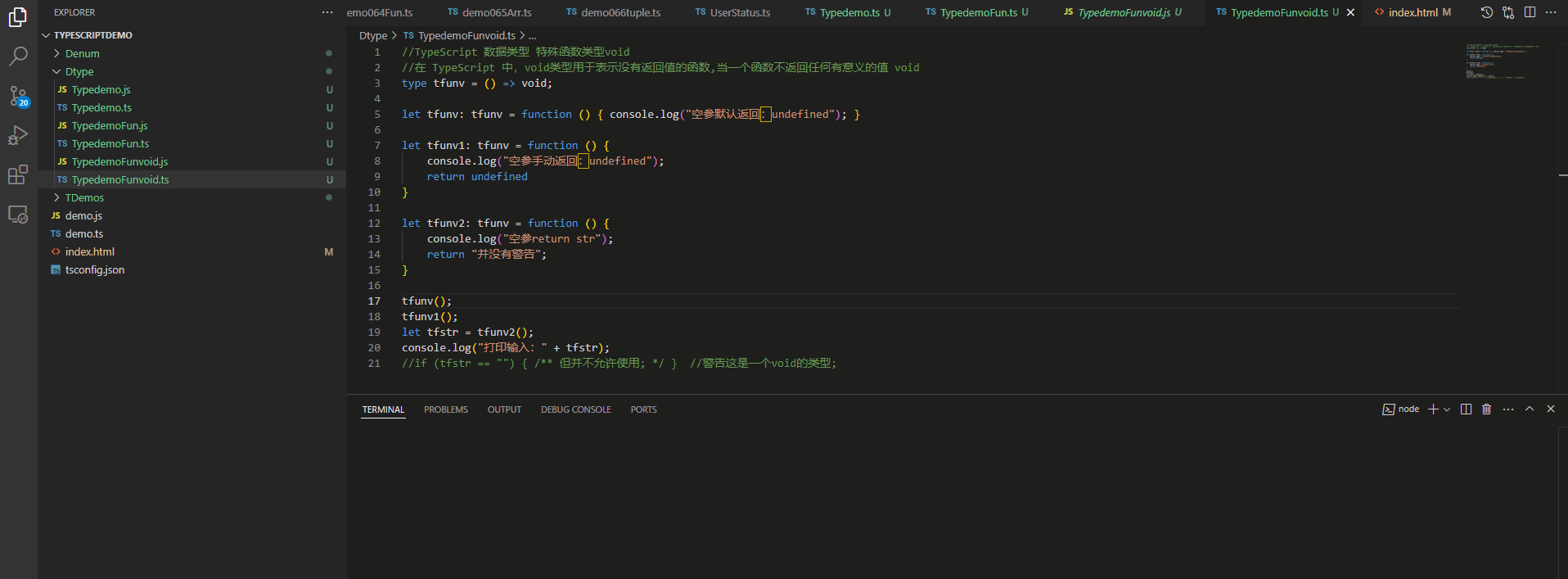Switch to Typedemo.ts editor tab

[848, 12]
